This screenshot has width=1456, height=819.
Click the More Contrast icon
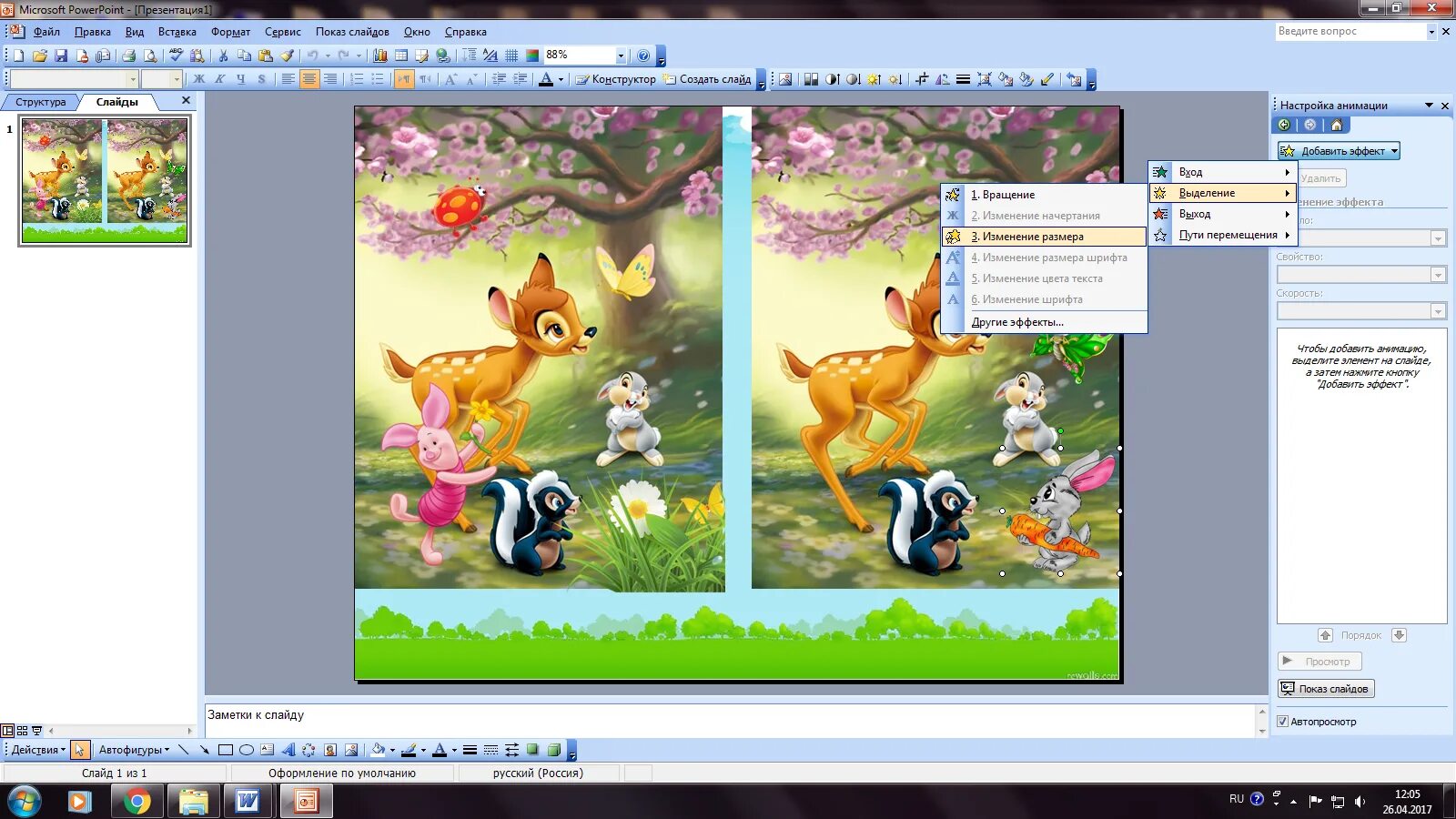832,79
